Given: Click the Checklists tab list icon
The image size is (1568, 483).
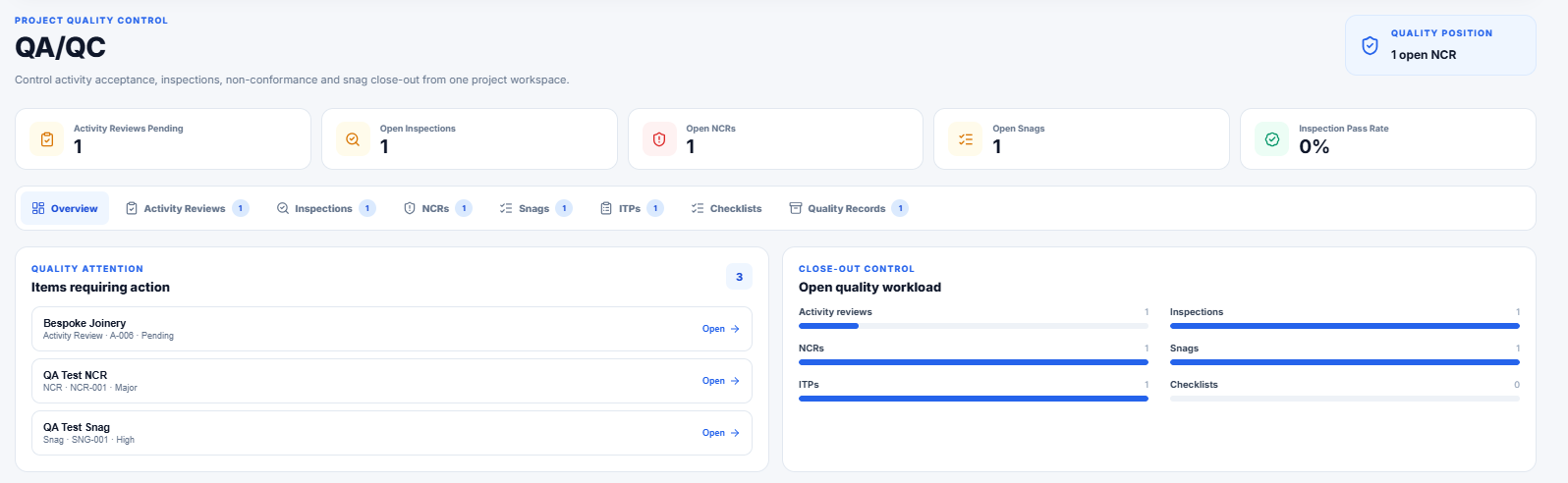Looking at the screenshot, I should pos(698,208).
